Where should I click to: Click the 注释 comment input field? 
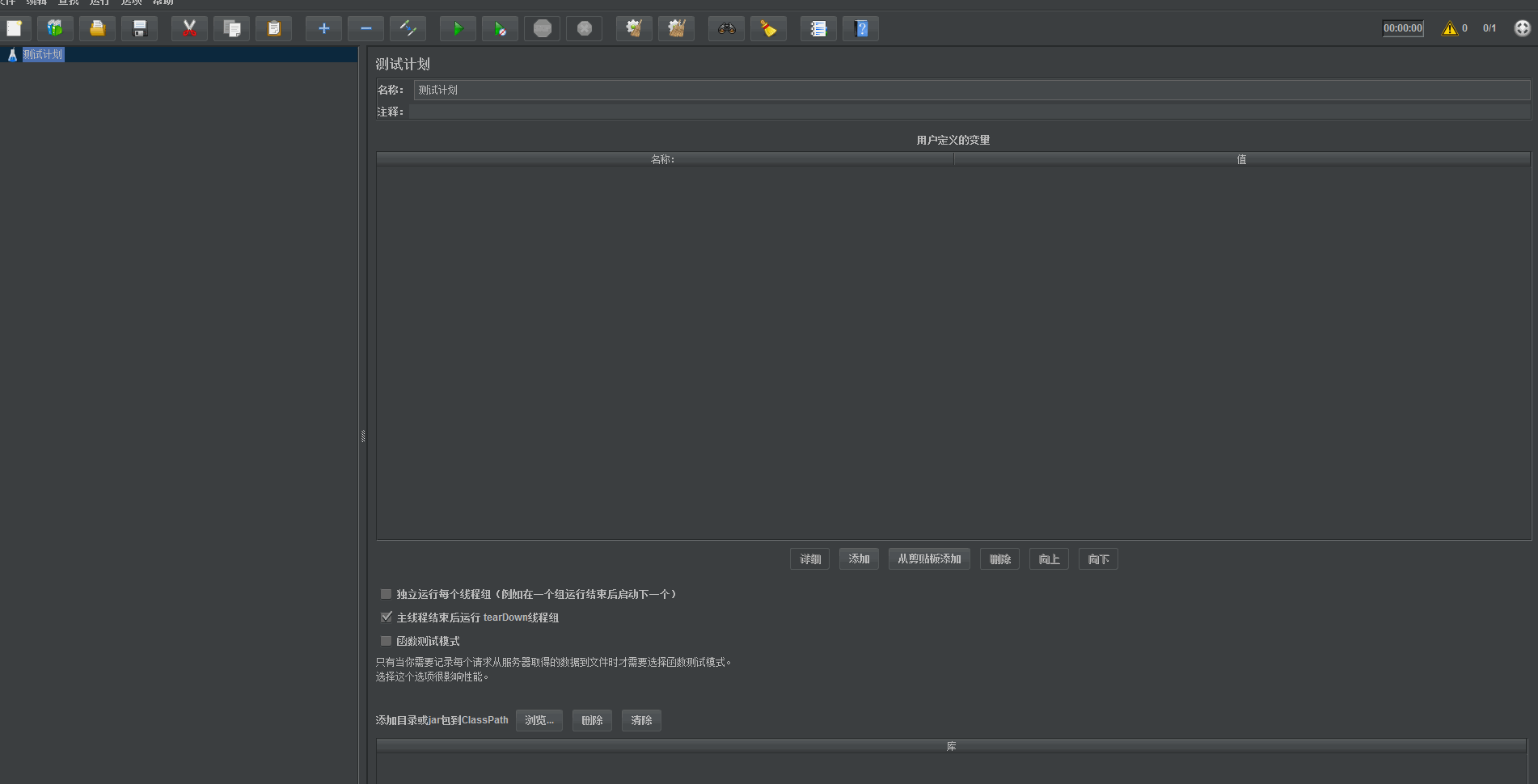(969, 112)
